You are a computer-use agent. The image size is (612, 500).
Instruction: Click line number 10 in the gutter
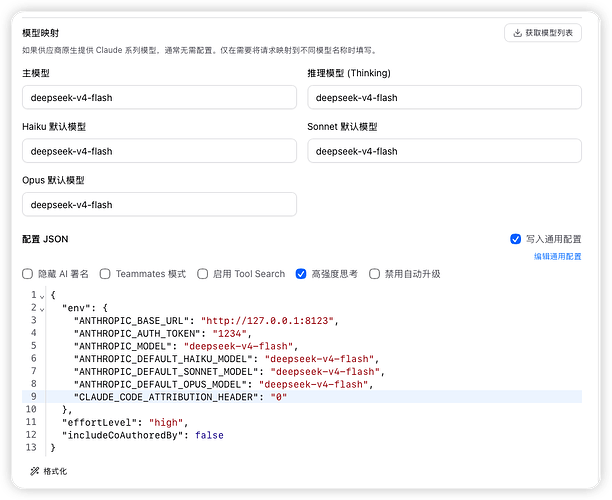point(31,409)
